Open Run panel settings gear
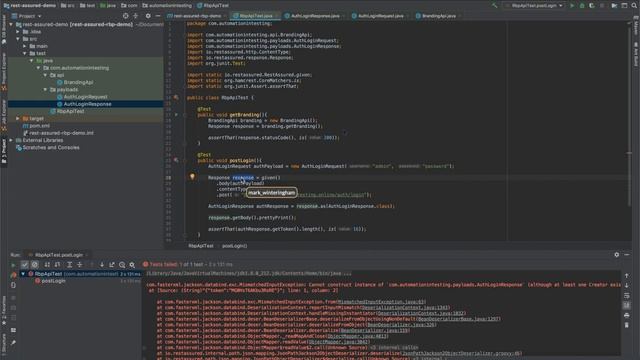This screenshot has height=360, width=640. [x=616, y=255]
